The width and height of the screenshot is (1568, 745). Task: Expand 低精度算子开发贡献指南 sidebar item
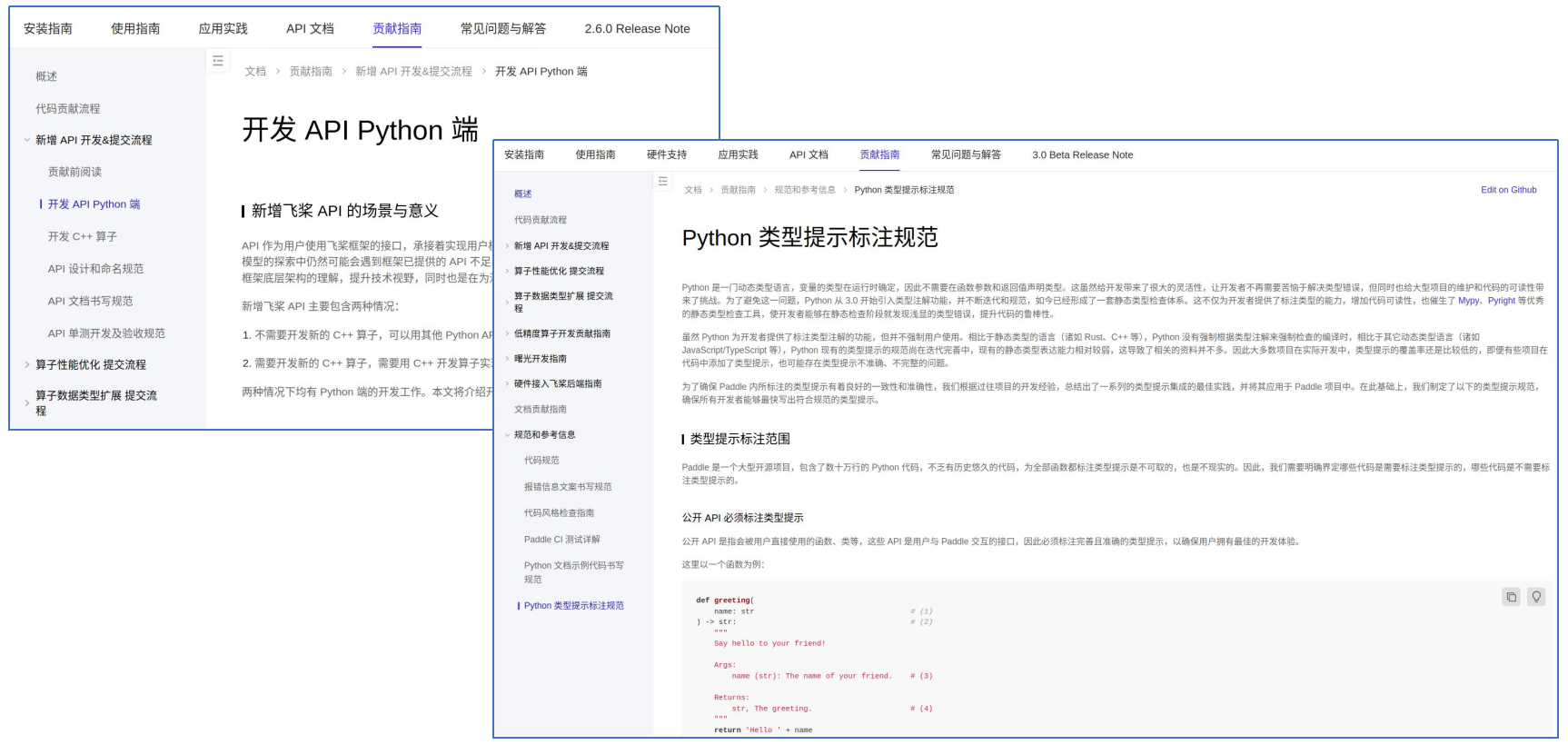(x=507, y=333)
